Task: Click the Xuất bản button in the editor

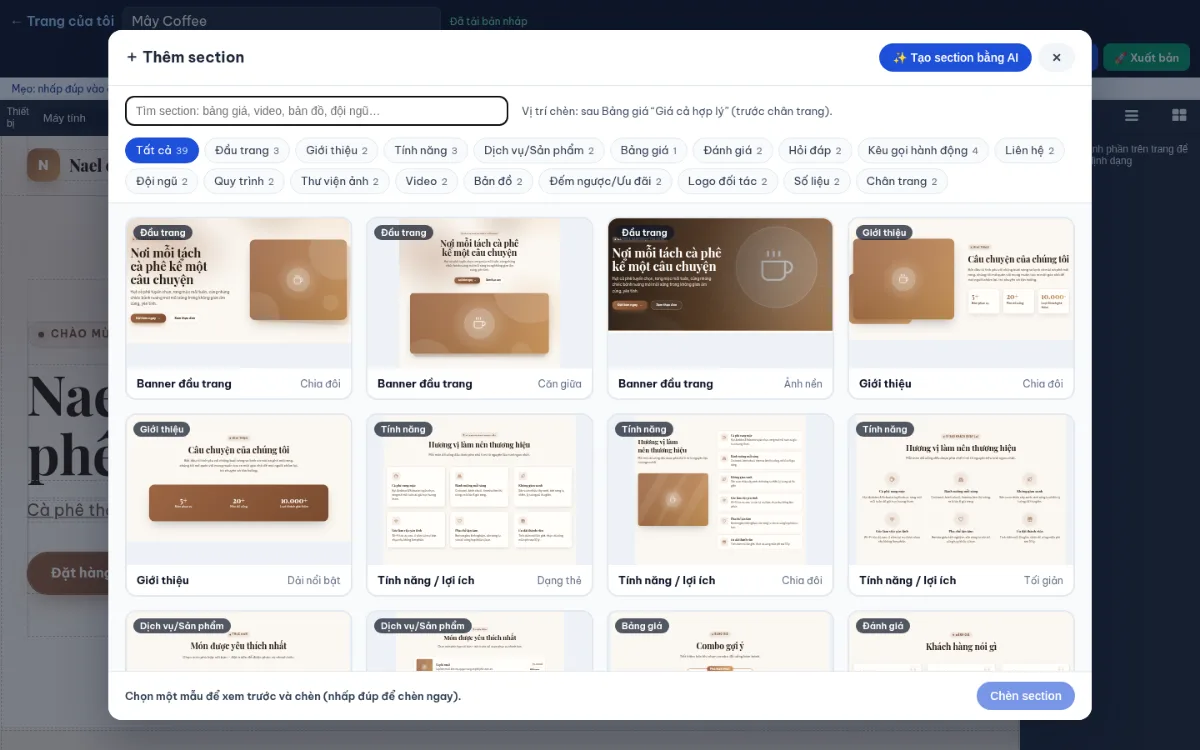Action: (1146, 58)
